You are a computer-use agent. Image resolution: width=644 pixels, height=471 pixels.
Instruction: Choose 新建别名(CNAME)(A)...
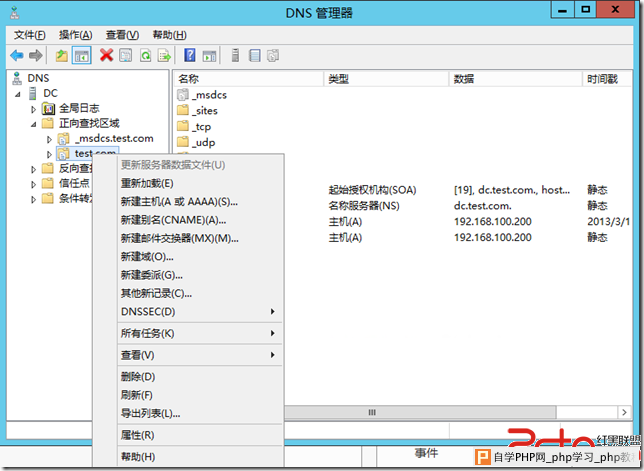click(200, 220)
